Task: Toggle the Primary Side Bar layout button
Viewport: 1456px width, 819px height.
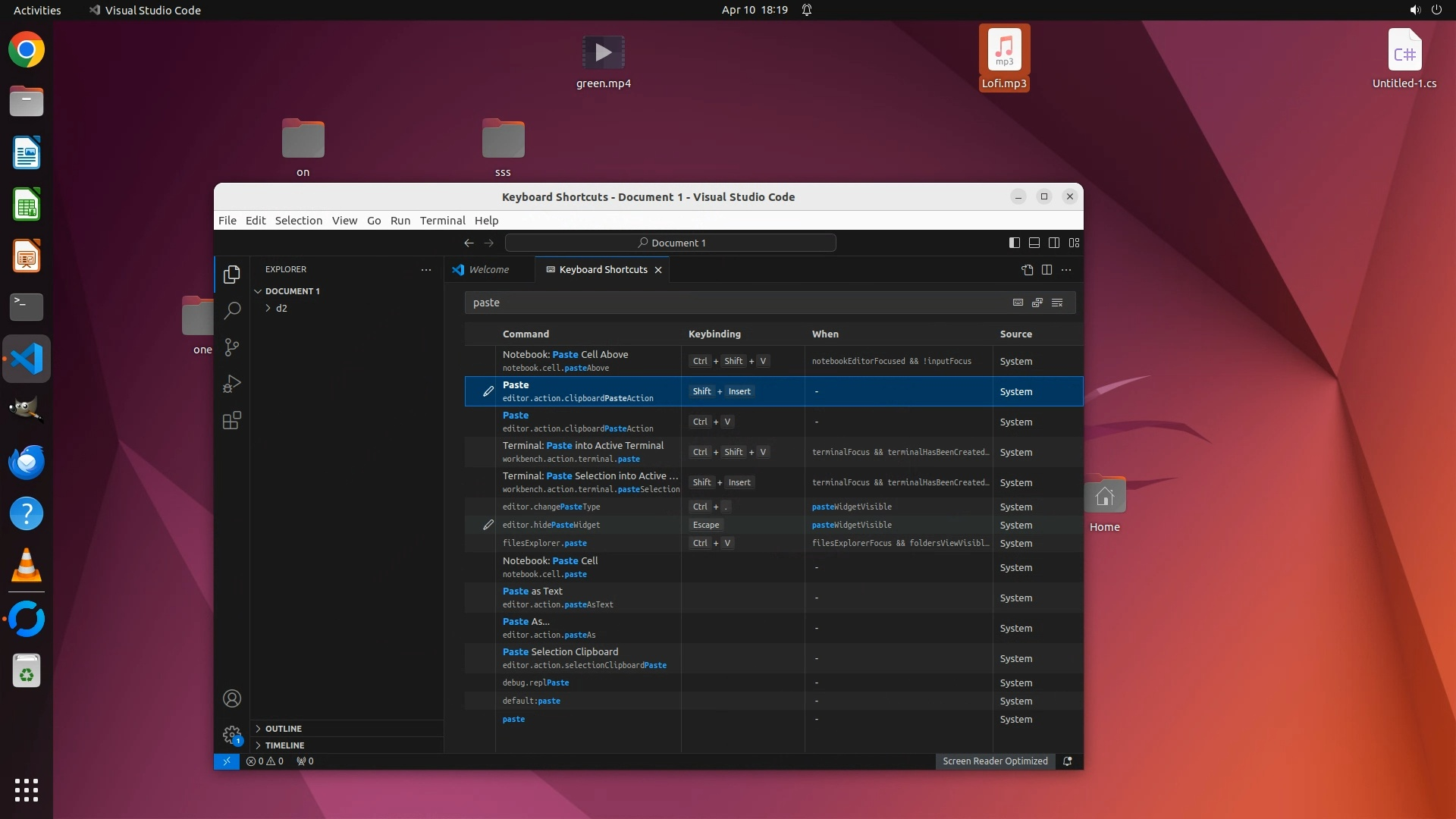Action: (1014, 243)
